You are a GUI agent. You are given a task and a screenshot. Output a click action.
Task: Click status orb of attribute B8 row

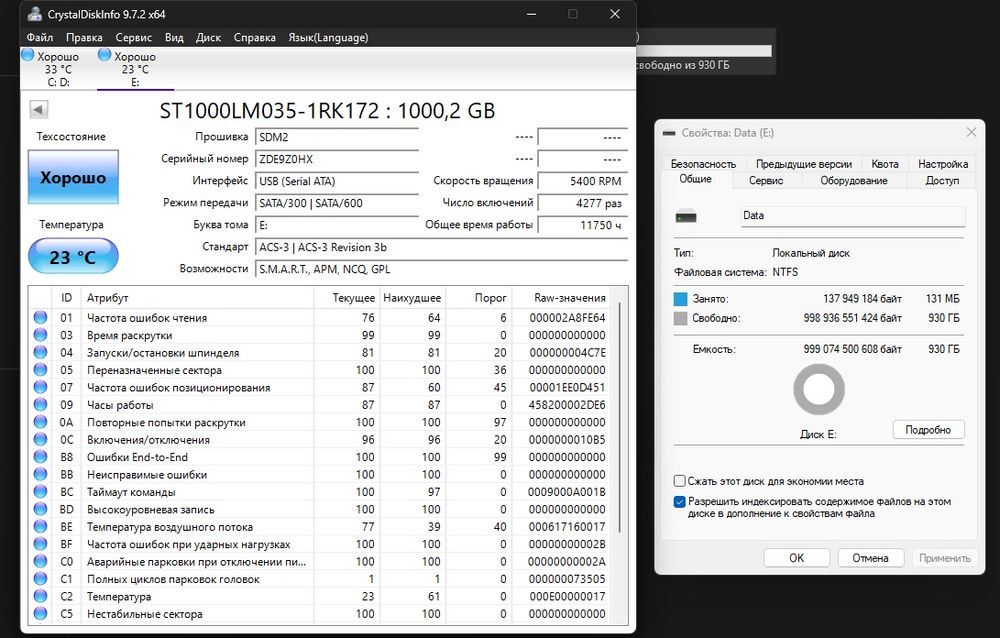pyautogui.click(x=40, y=457)
